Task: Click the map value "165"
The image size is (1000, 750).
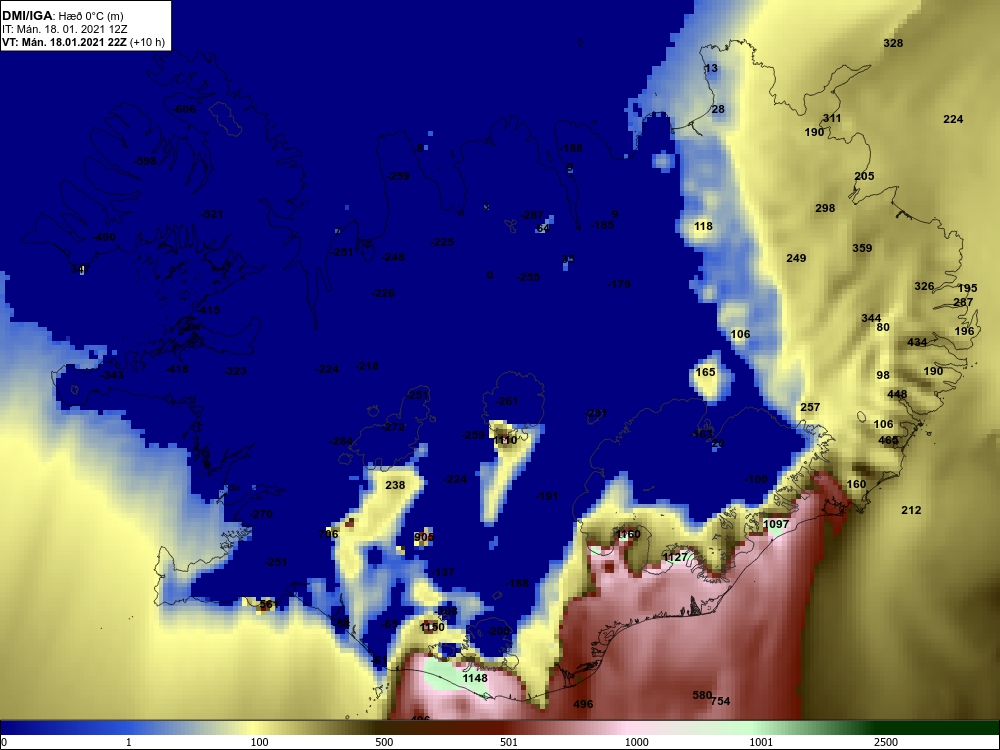Action: pyautogui.click(x=705, y=372)
